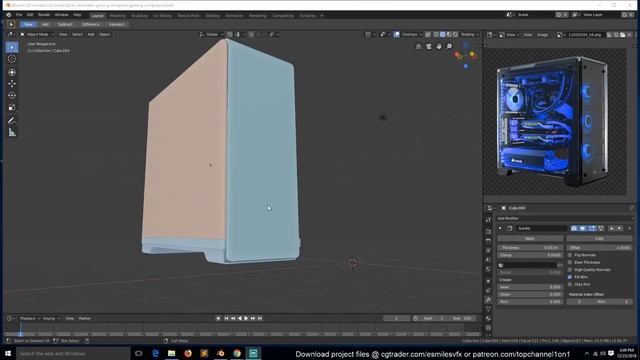Open the viewport Add menu
The image size is (640, 360).
pyautogui.click(x=91, y=35)
